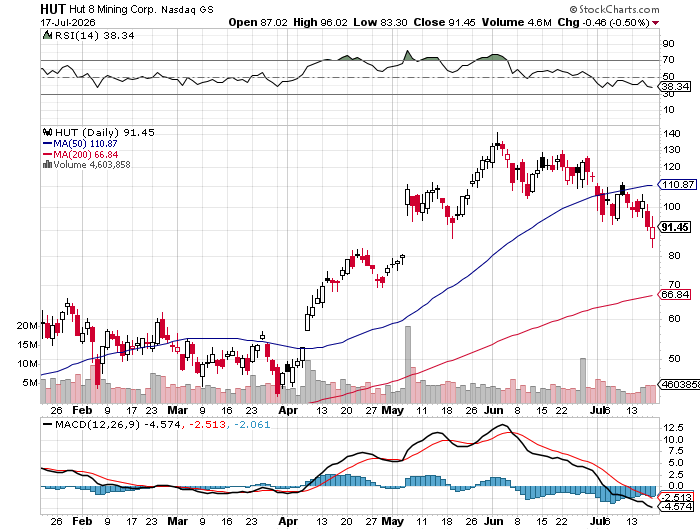
Task: Click the red down-arrow next to Chg
Action: pyautogui.click(x=655, y=23)
